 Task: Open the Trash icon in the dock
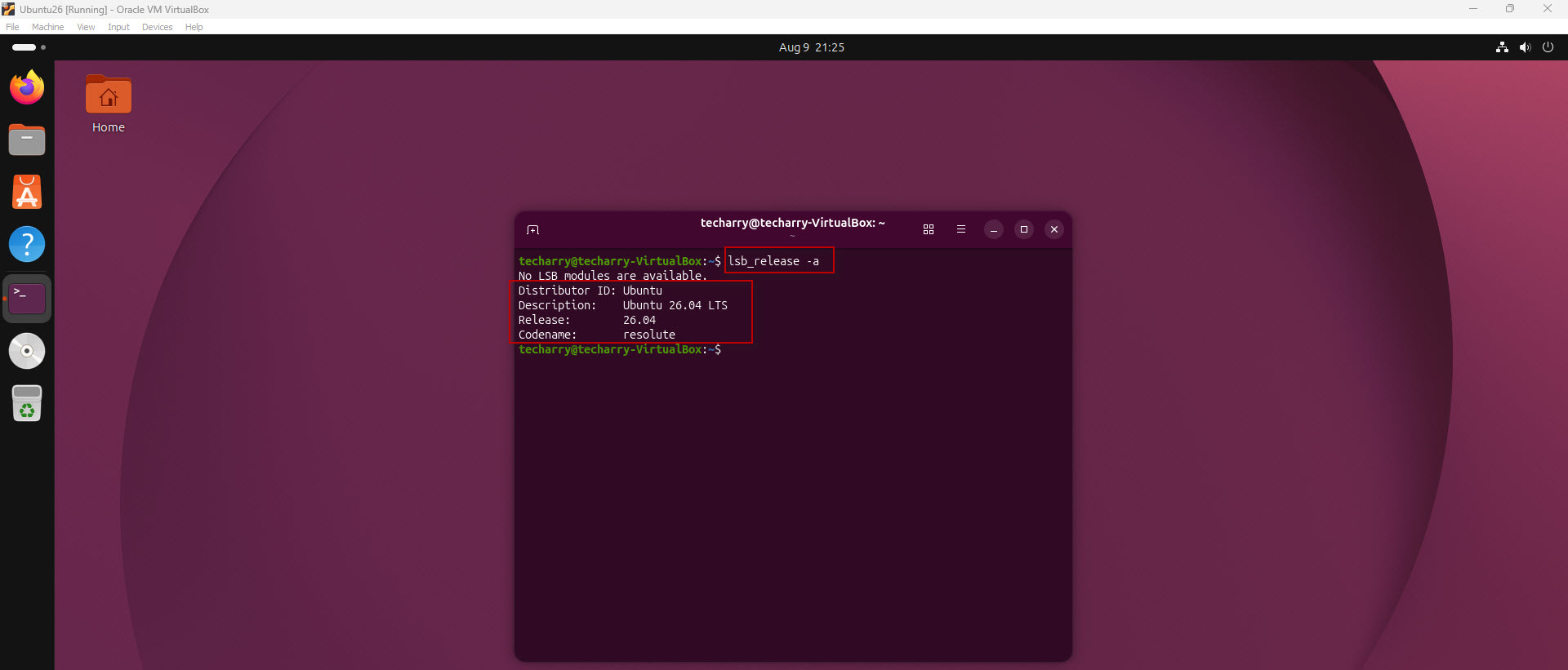[27, 403]
